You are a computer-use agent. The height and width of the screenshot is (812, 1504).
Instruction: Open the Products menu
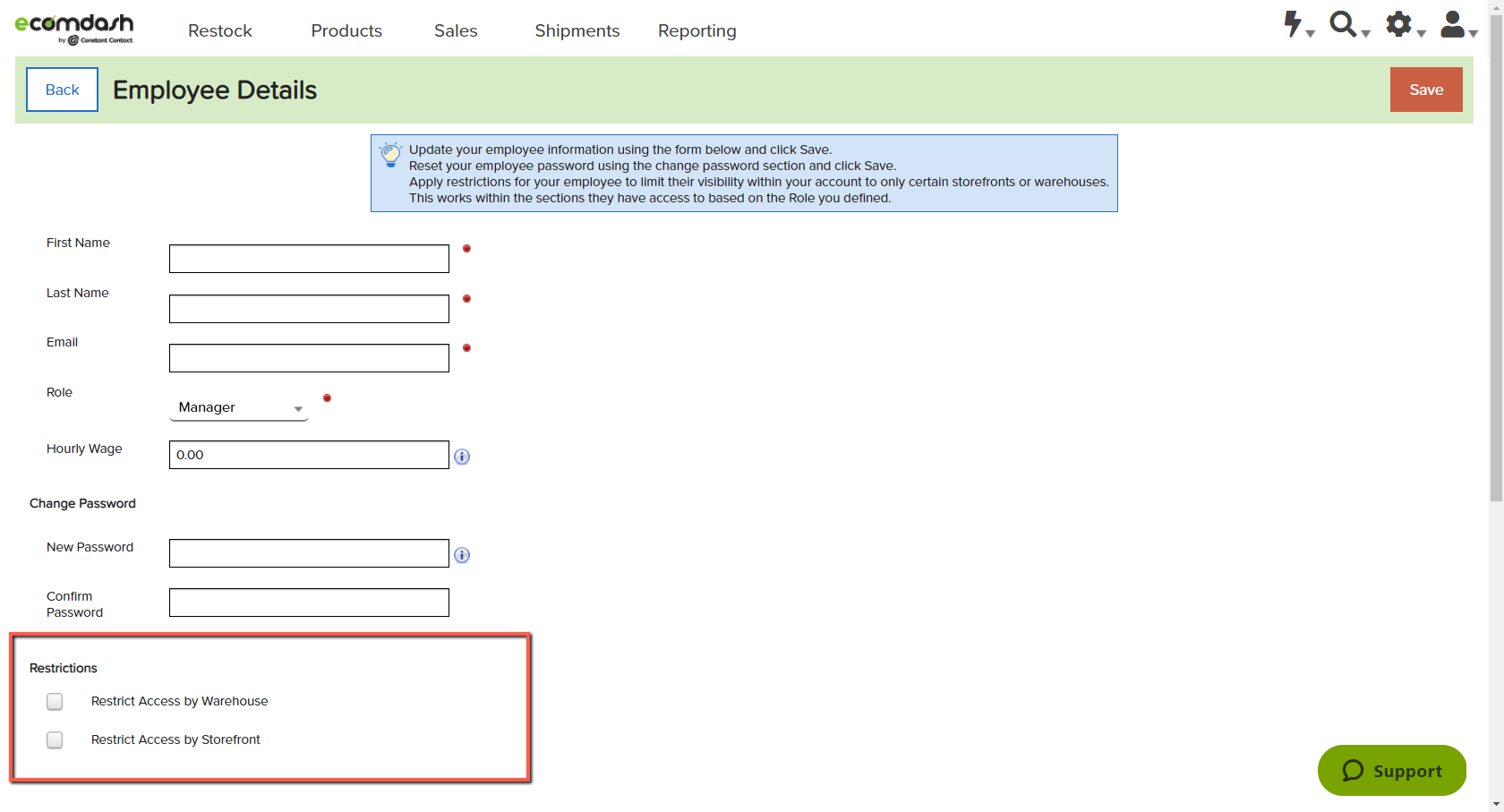point(346,31)
